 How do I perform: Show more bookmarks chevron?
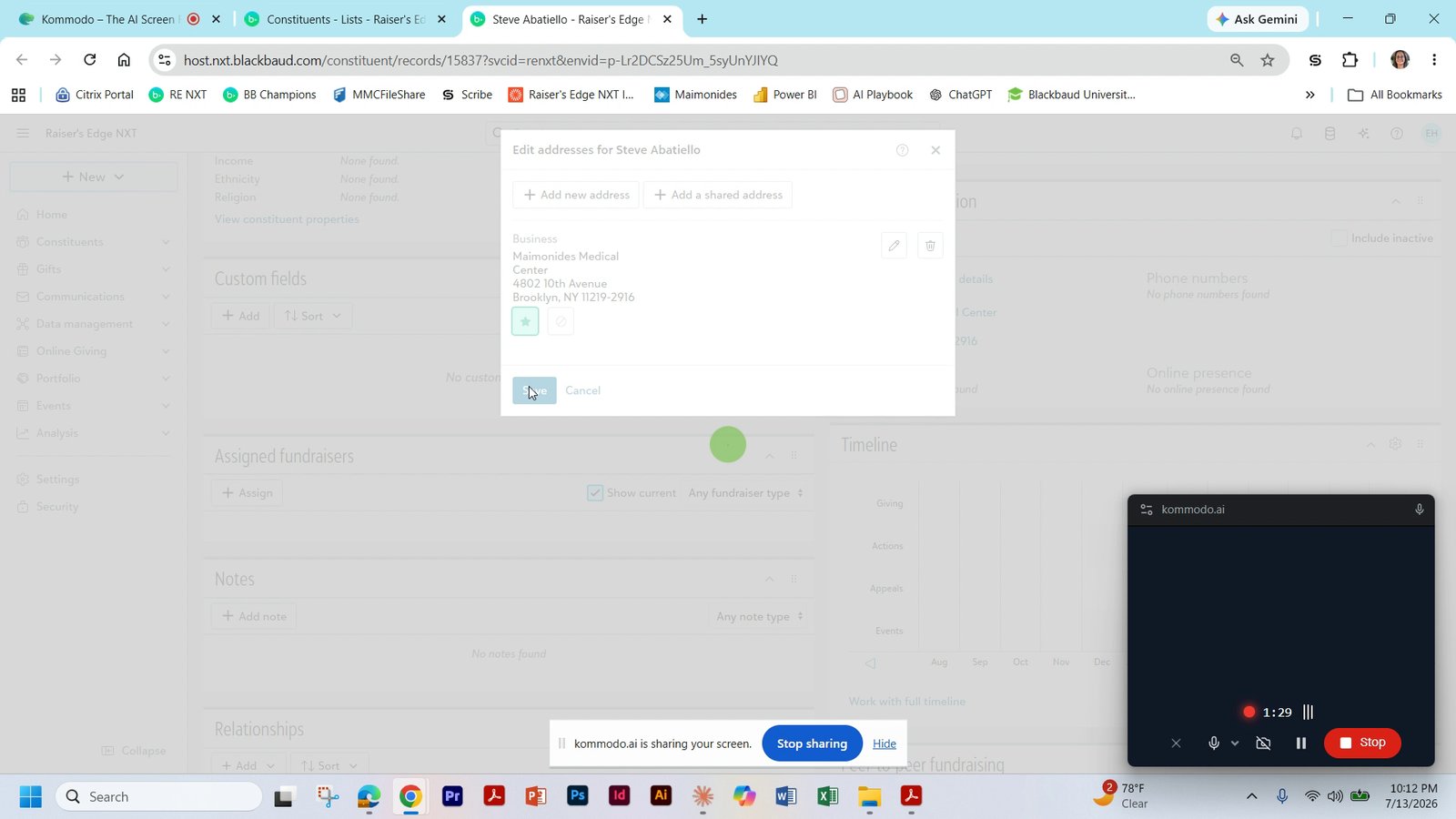1310,95
